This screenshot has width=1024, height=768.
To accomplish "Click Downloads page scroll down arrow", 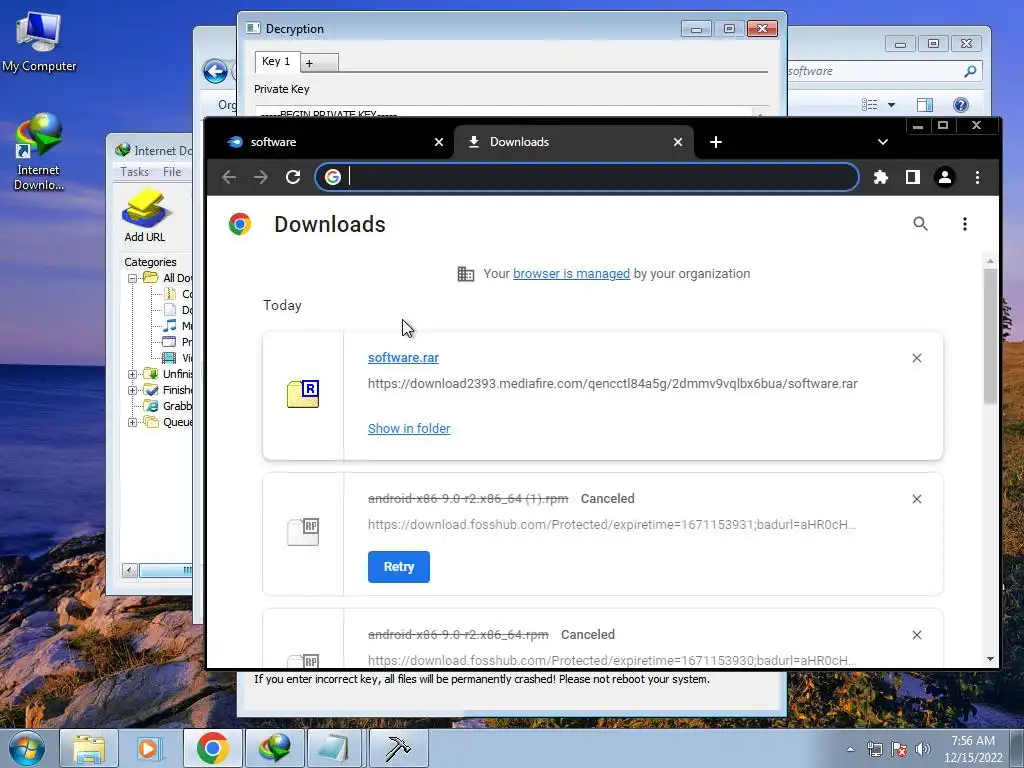I will [990, 660].
